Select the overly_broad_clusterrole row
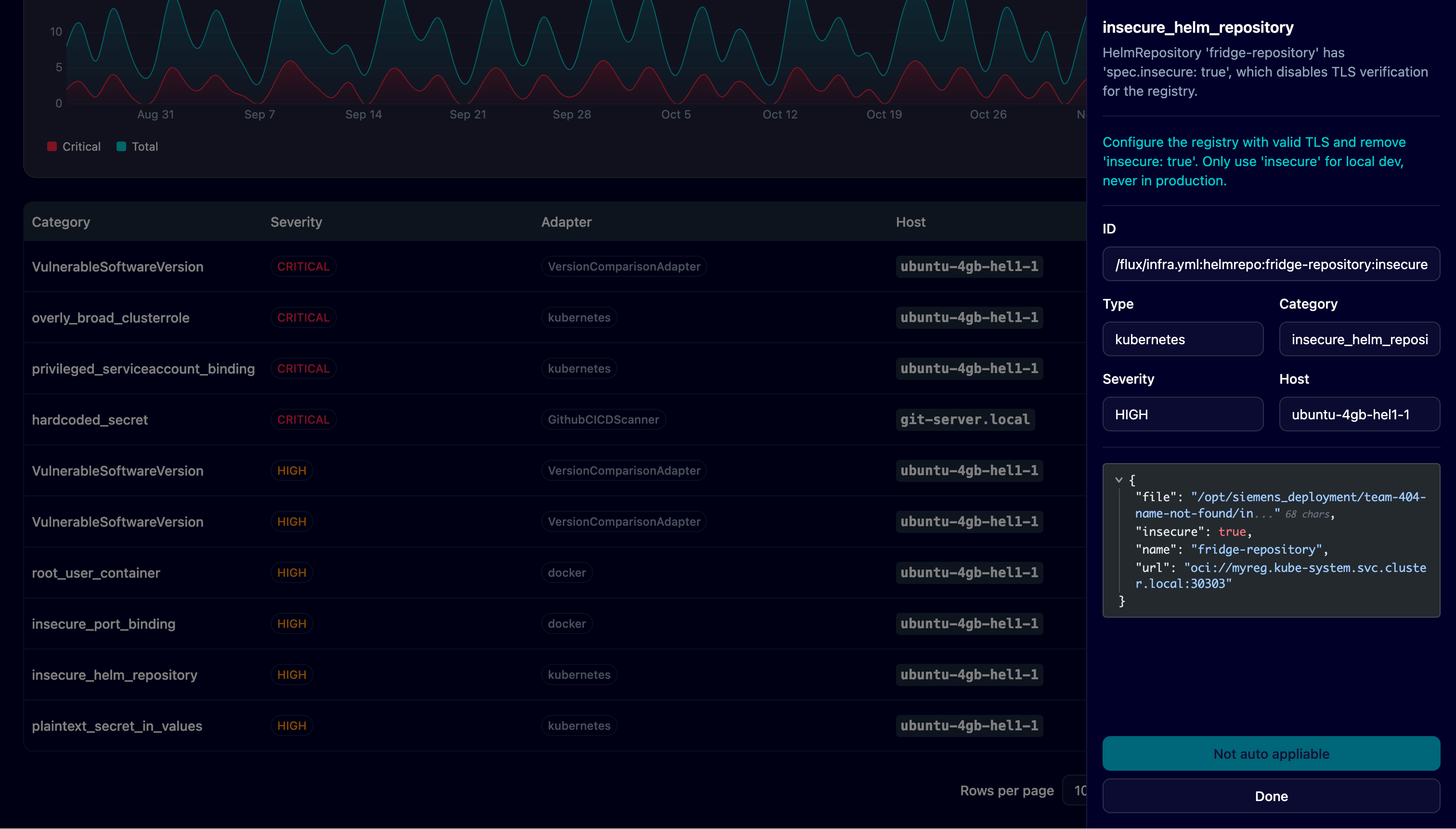1456x829 pixels. point(110,318)
